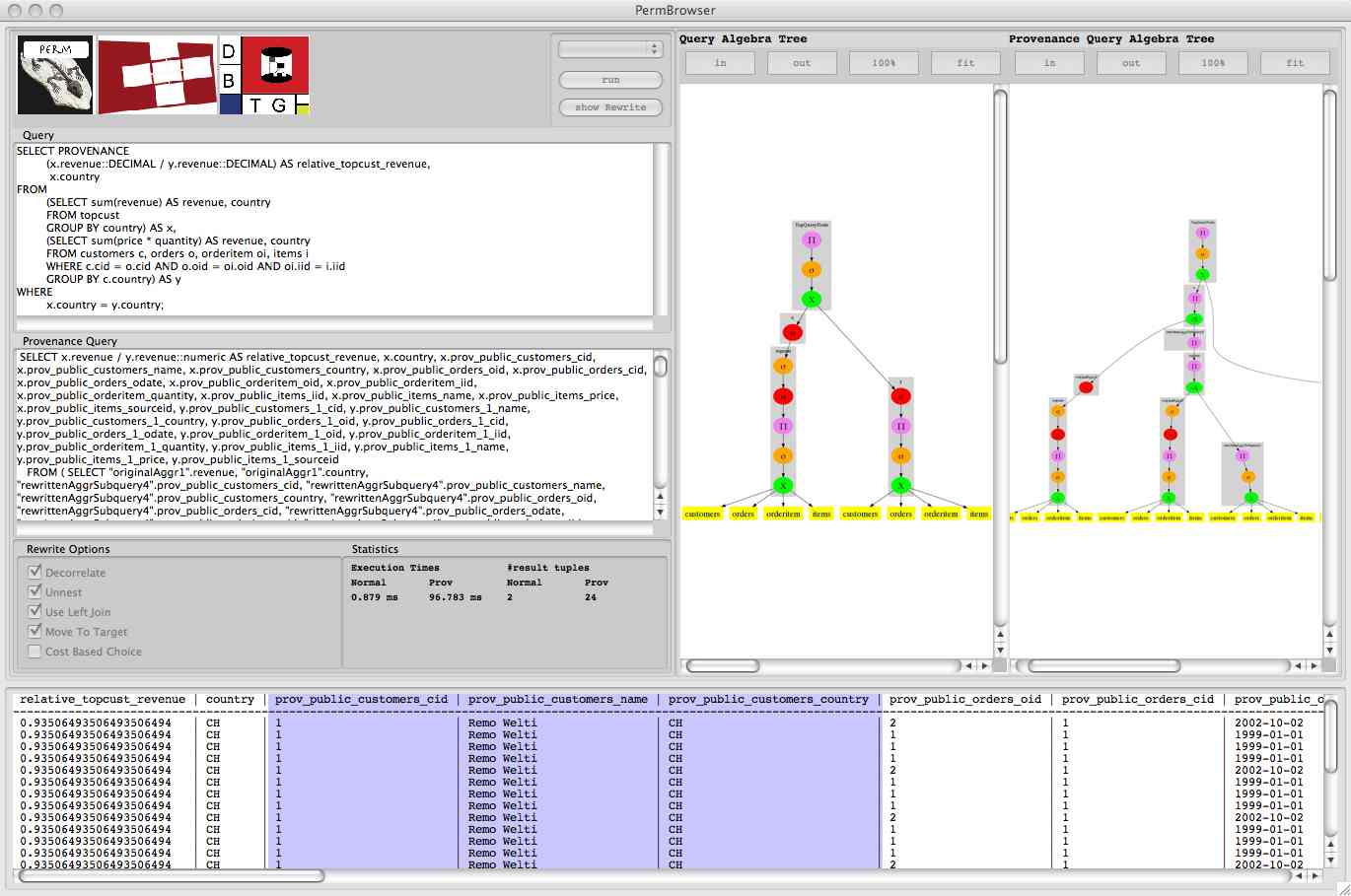This screenshot has height=896, width=1351.
Task: Click the prov_public_orders_oid column header
Action: (965, 700)
